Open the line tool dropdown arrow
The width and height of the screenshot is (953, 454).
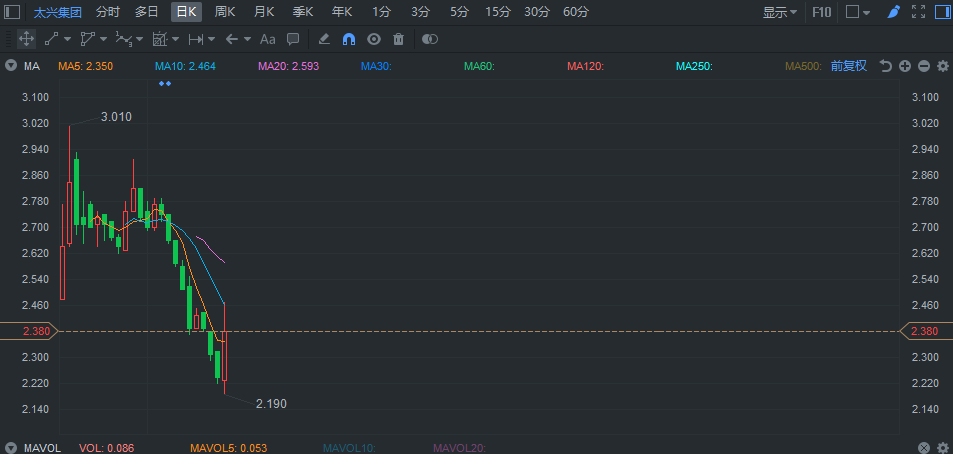tap(67, 39)
